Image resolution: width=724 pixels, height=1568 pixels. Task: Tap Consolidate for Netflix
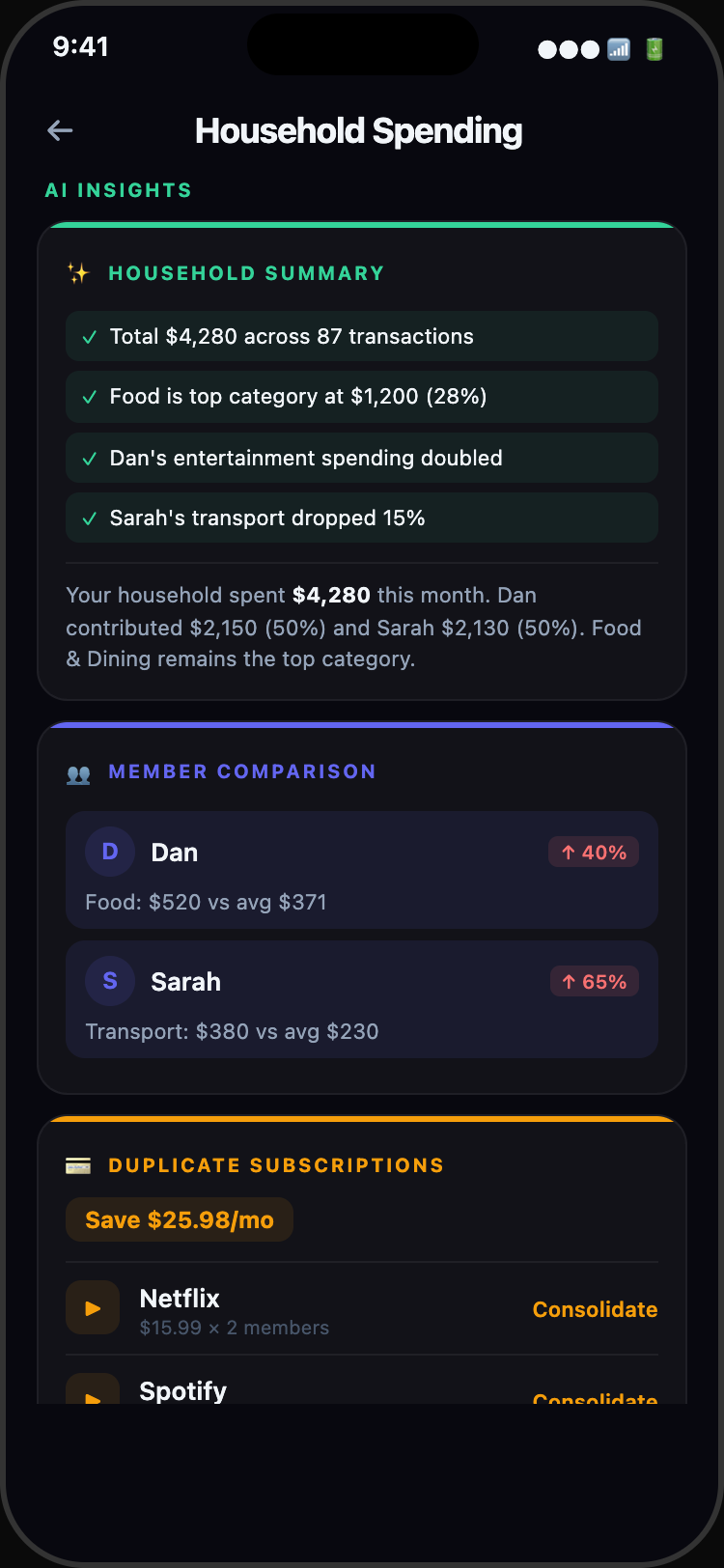(595, 1309)
